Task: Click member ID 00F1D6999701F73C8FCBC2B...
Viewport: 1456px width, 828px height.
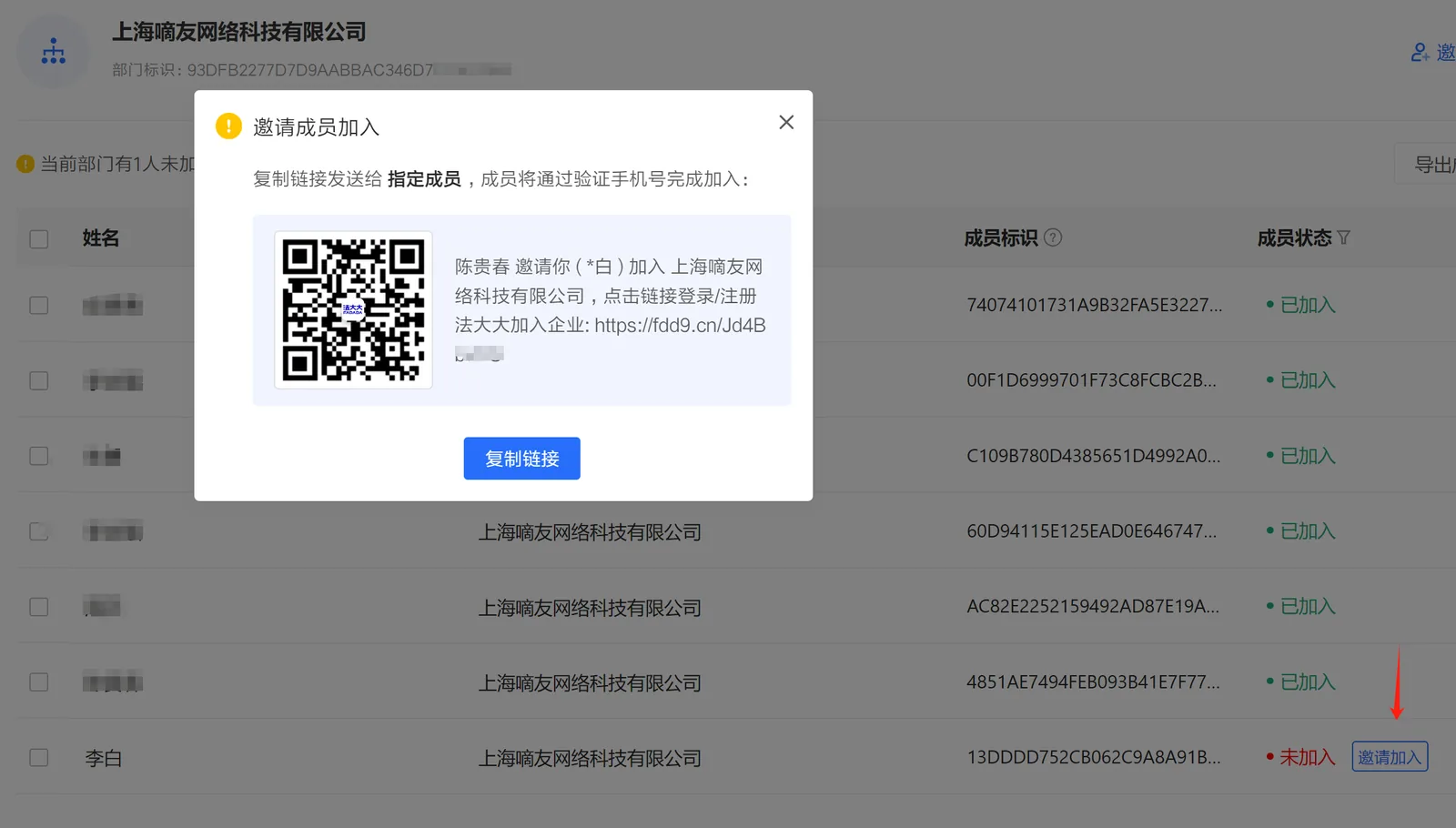Action: [1091, 380]
